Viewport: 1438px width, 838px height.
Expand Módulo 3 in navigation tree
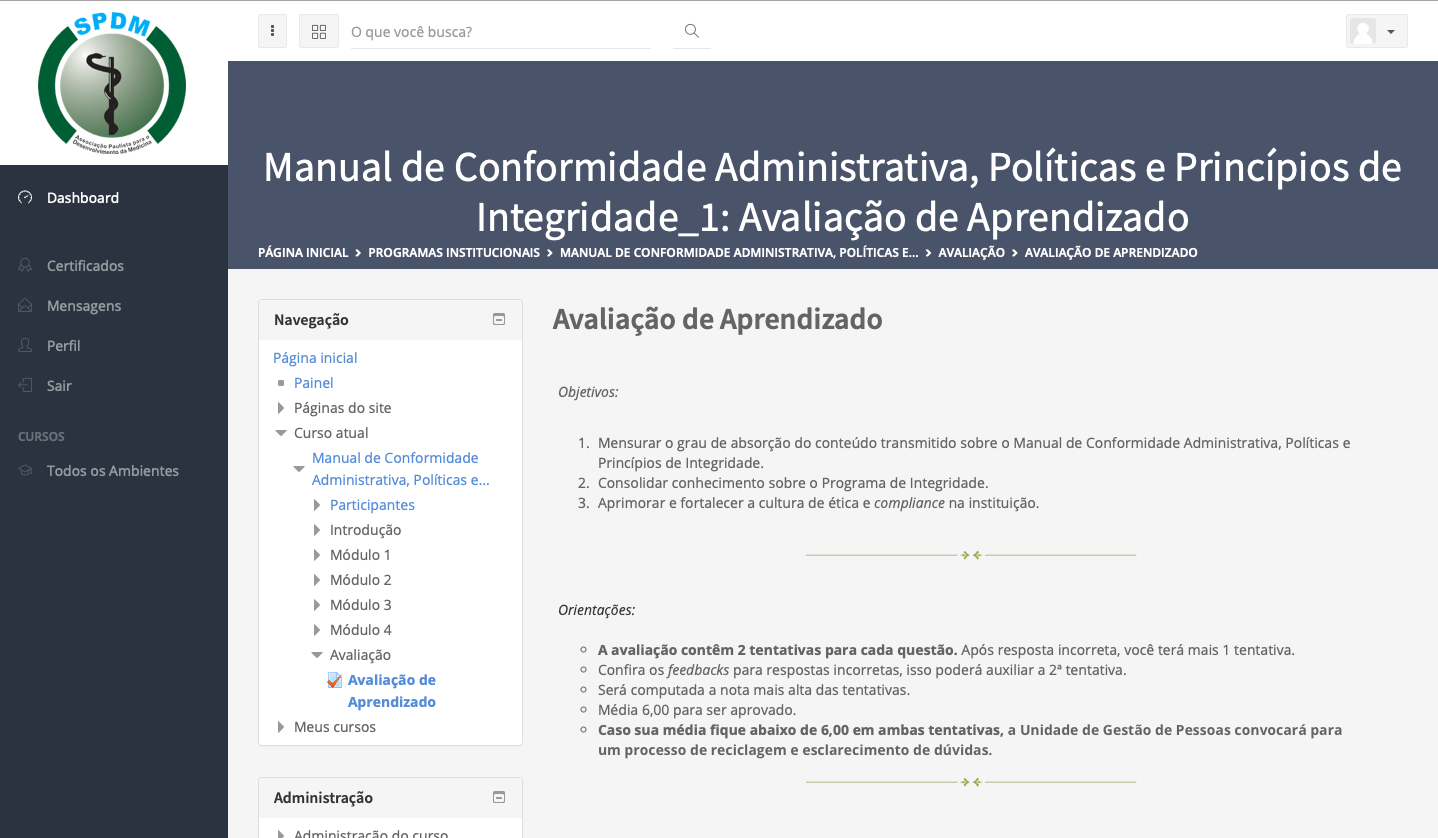tap(317, 605)
